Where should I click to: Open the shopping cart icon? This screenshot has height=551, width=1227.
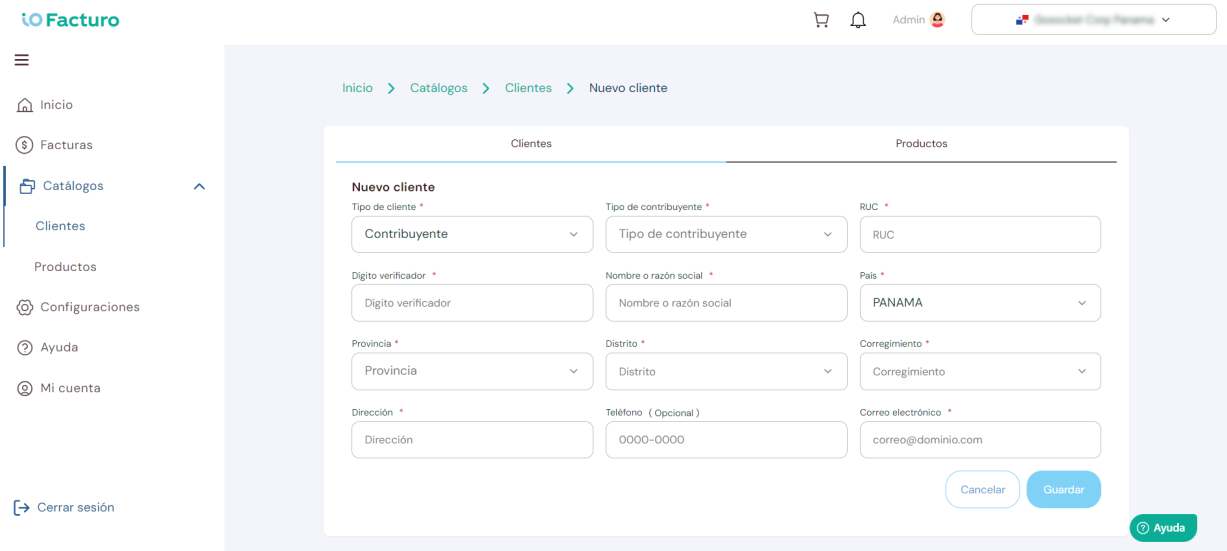[x=821, y=20]
